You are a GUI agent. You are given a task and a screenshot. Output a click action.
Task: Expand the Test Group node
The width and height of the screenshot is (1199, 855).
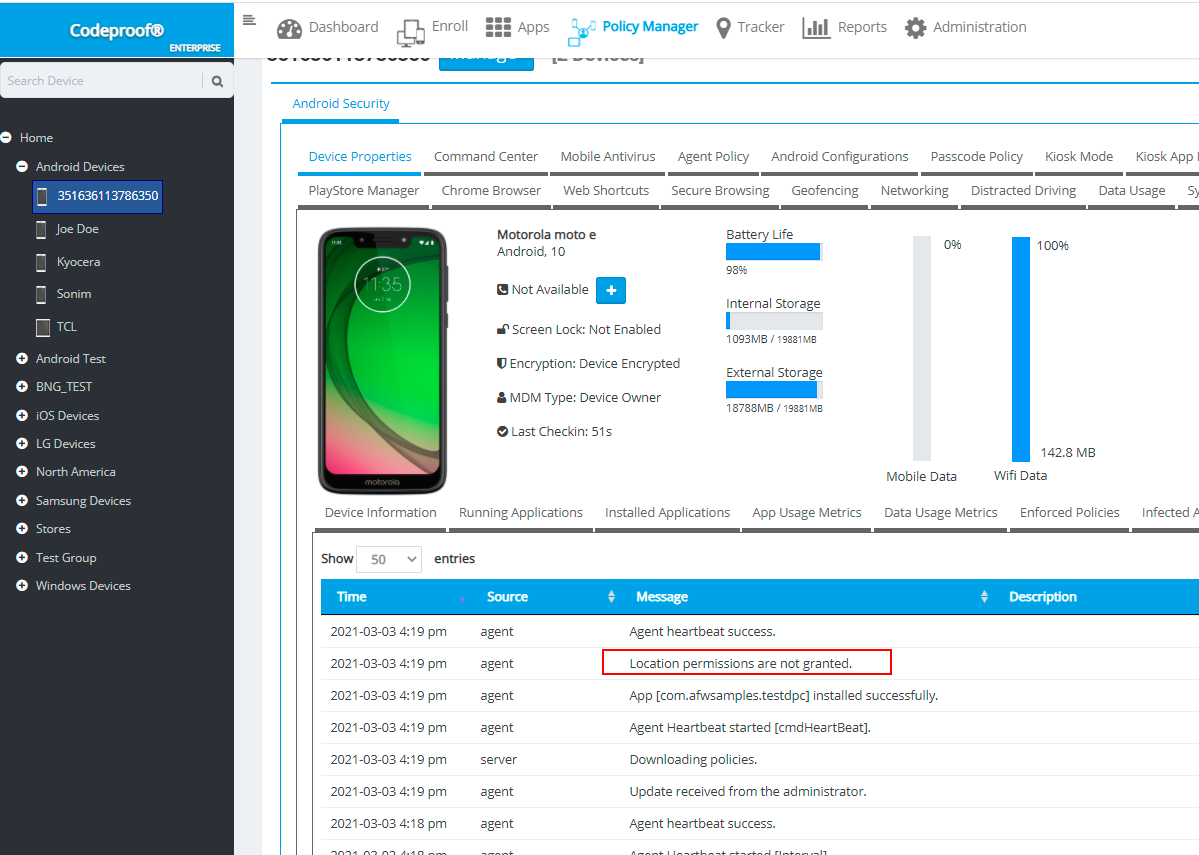click(21, 558)
